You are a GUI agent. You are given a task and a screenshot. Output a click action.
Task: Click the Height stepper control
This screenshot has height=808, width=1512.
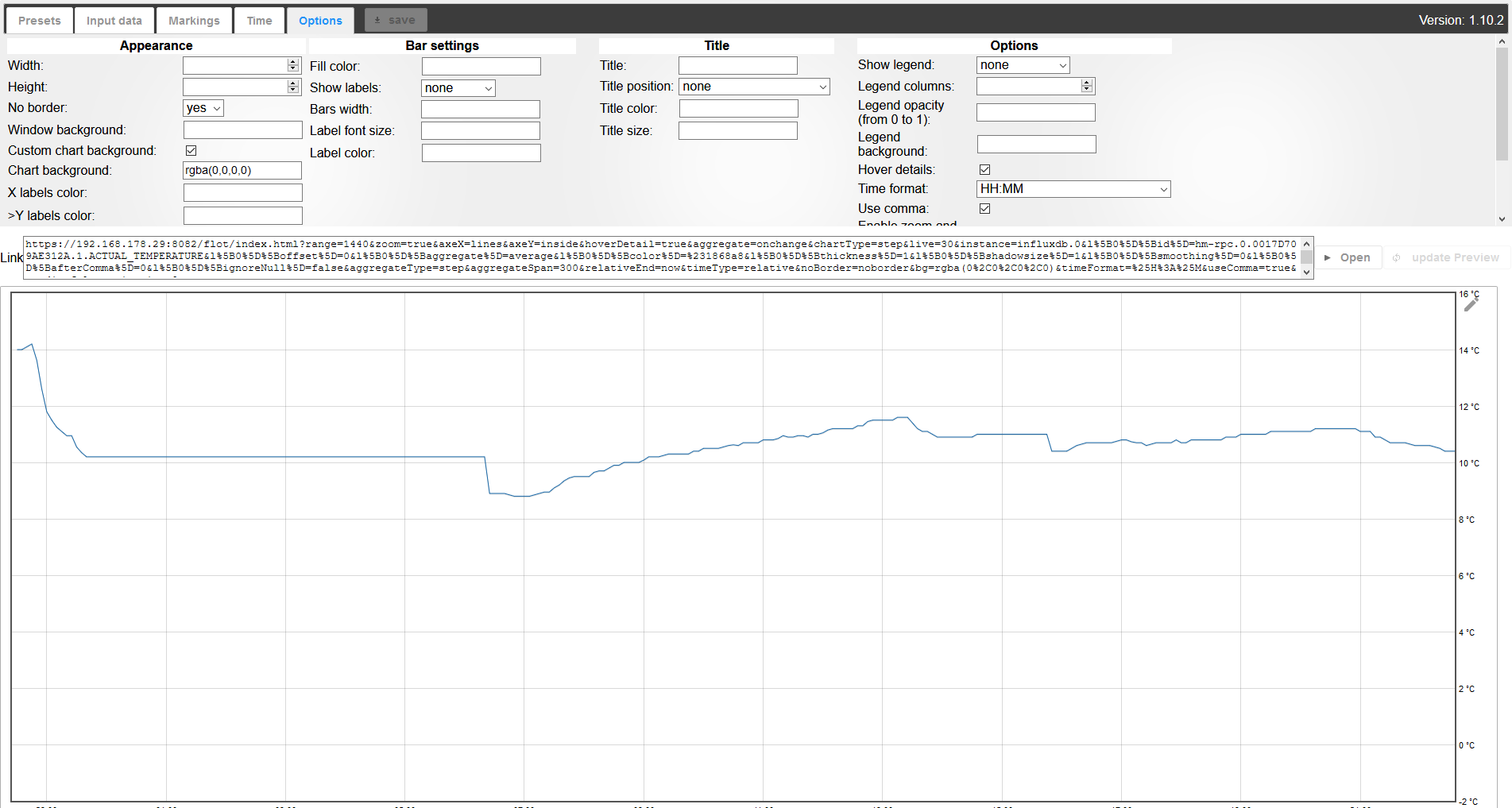(x=293, y=87)
